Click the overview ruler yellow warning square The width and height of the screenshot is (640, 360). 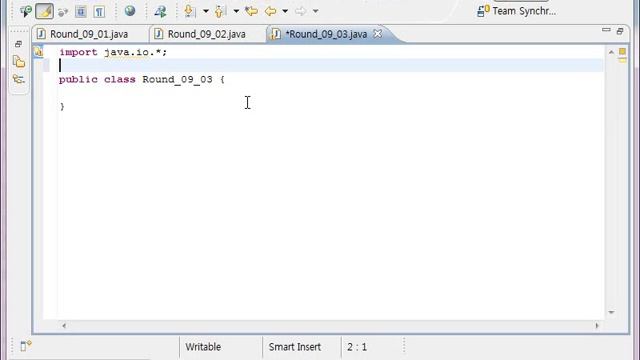[x=622, y=51]
